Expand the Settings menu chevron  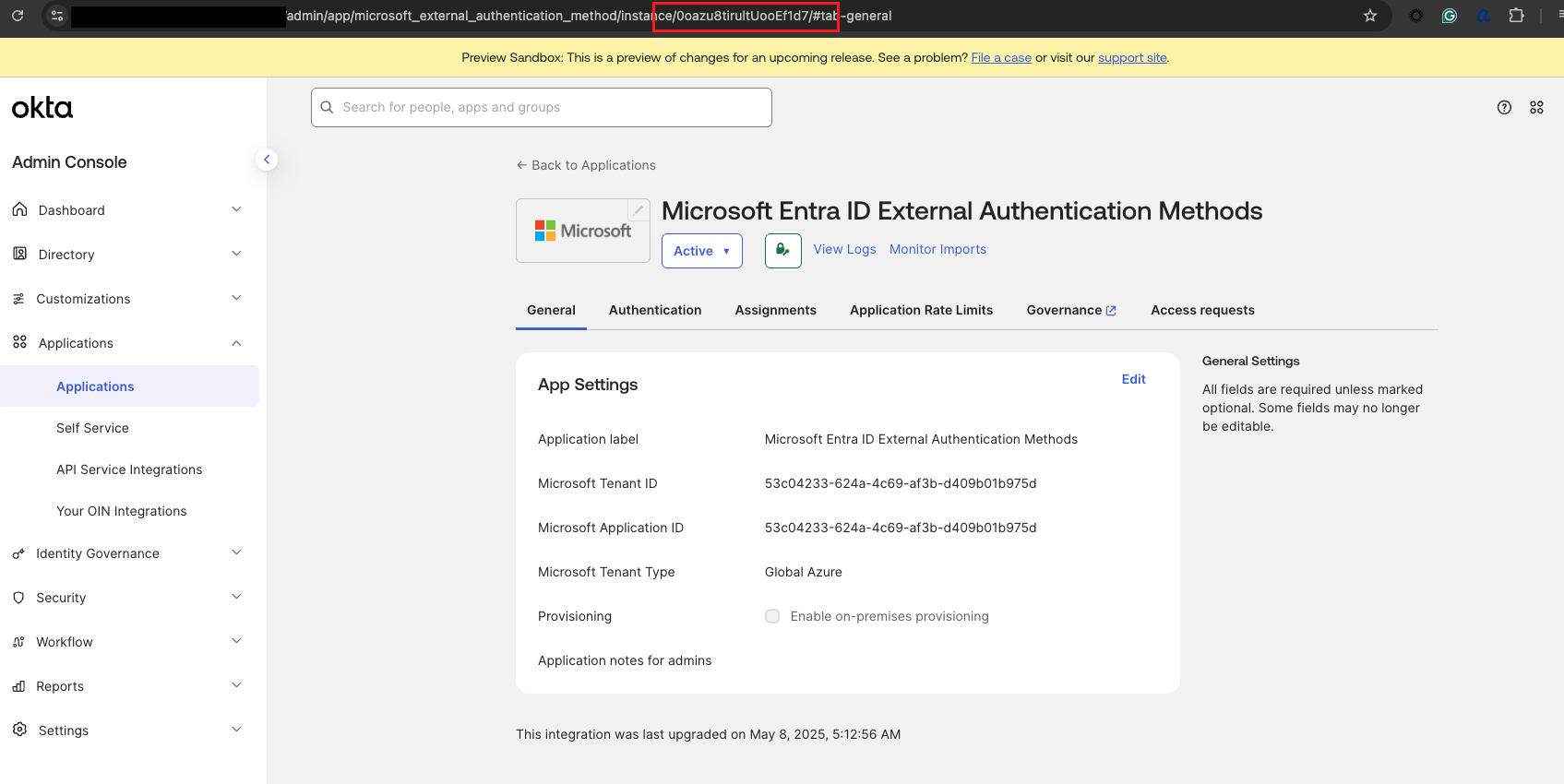236,730
